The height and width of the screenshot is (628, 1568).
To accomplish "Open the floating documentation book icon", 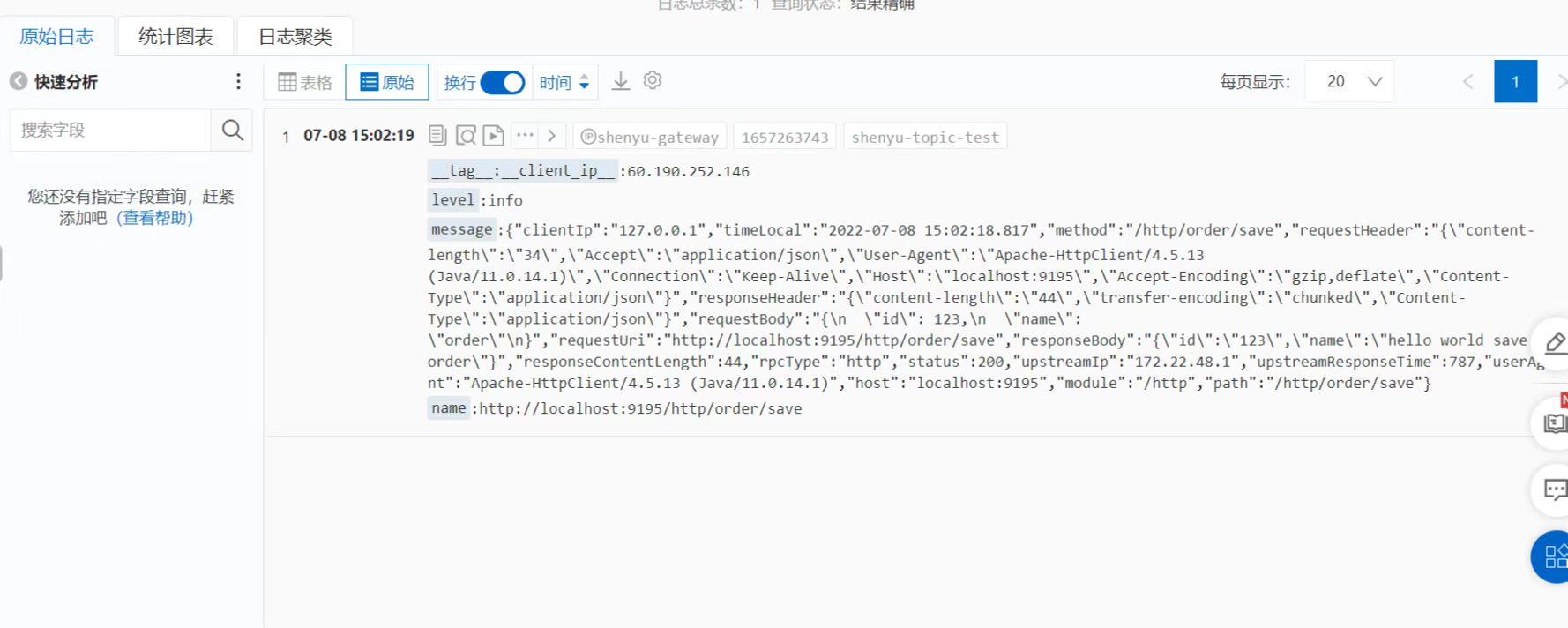I will coord(1554,423).
